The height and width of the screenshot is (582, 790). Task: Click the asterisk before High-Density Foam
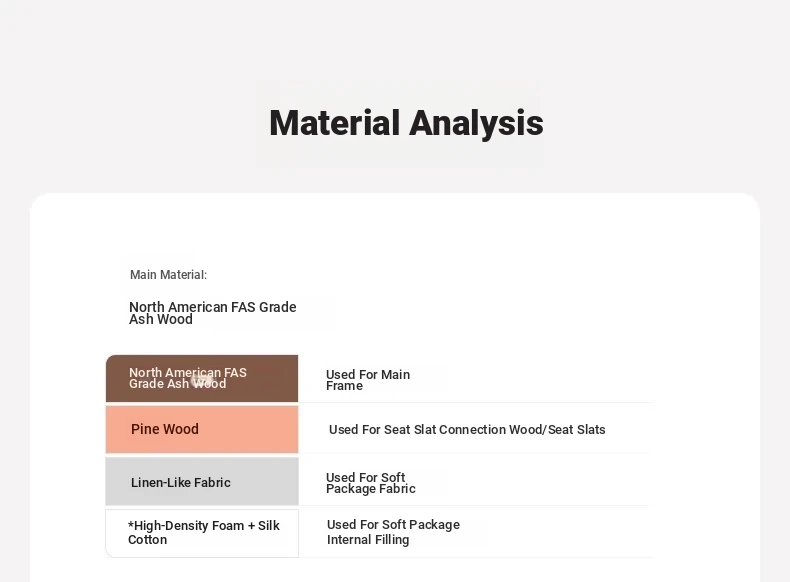pos(130,525)
